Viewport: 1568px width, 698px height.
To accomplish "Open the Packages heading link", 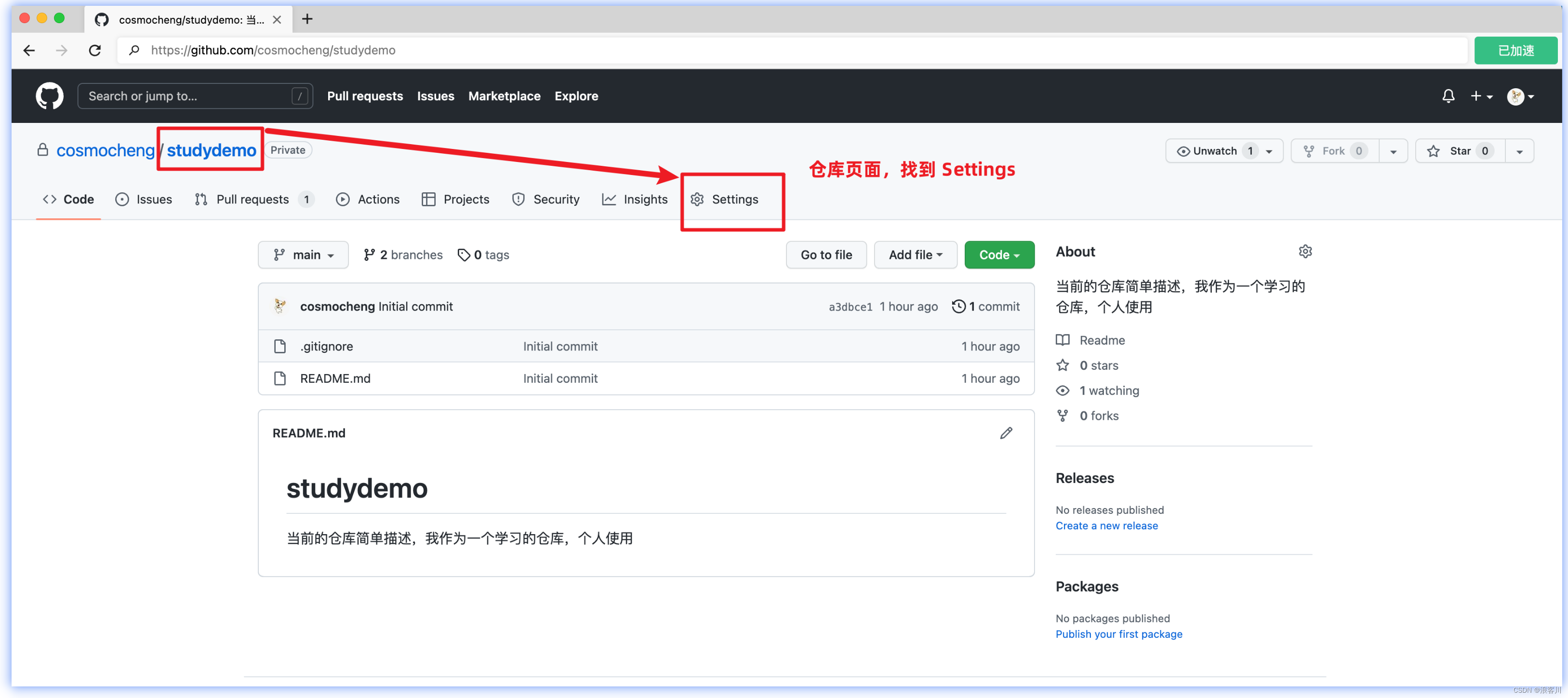I will pos(1087,587).
